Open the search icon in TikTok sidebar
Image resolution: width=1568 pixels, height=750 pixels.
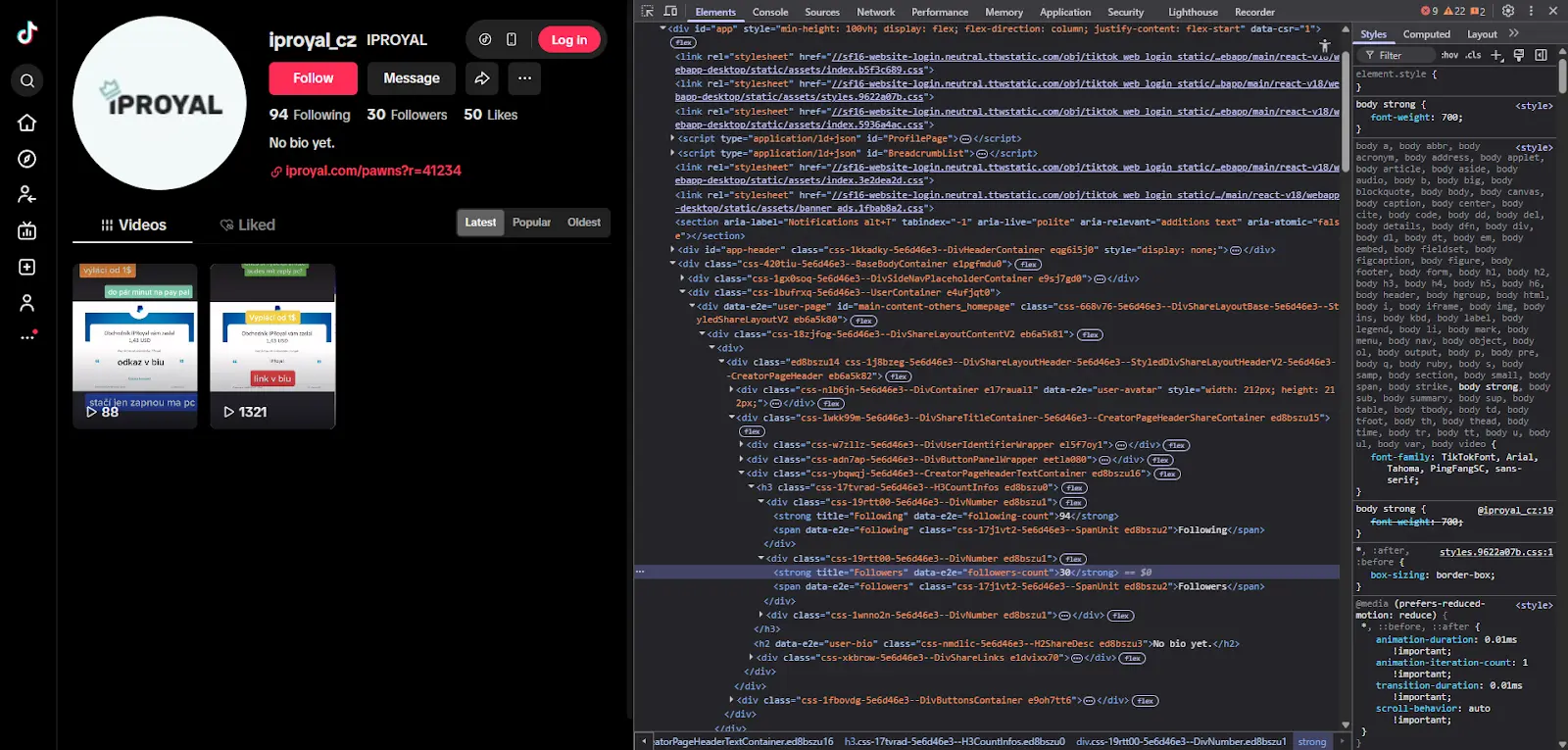[x=27, y=80]
